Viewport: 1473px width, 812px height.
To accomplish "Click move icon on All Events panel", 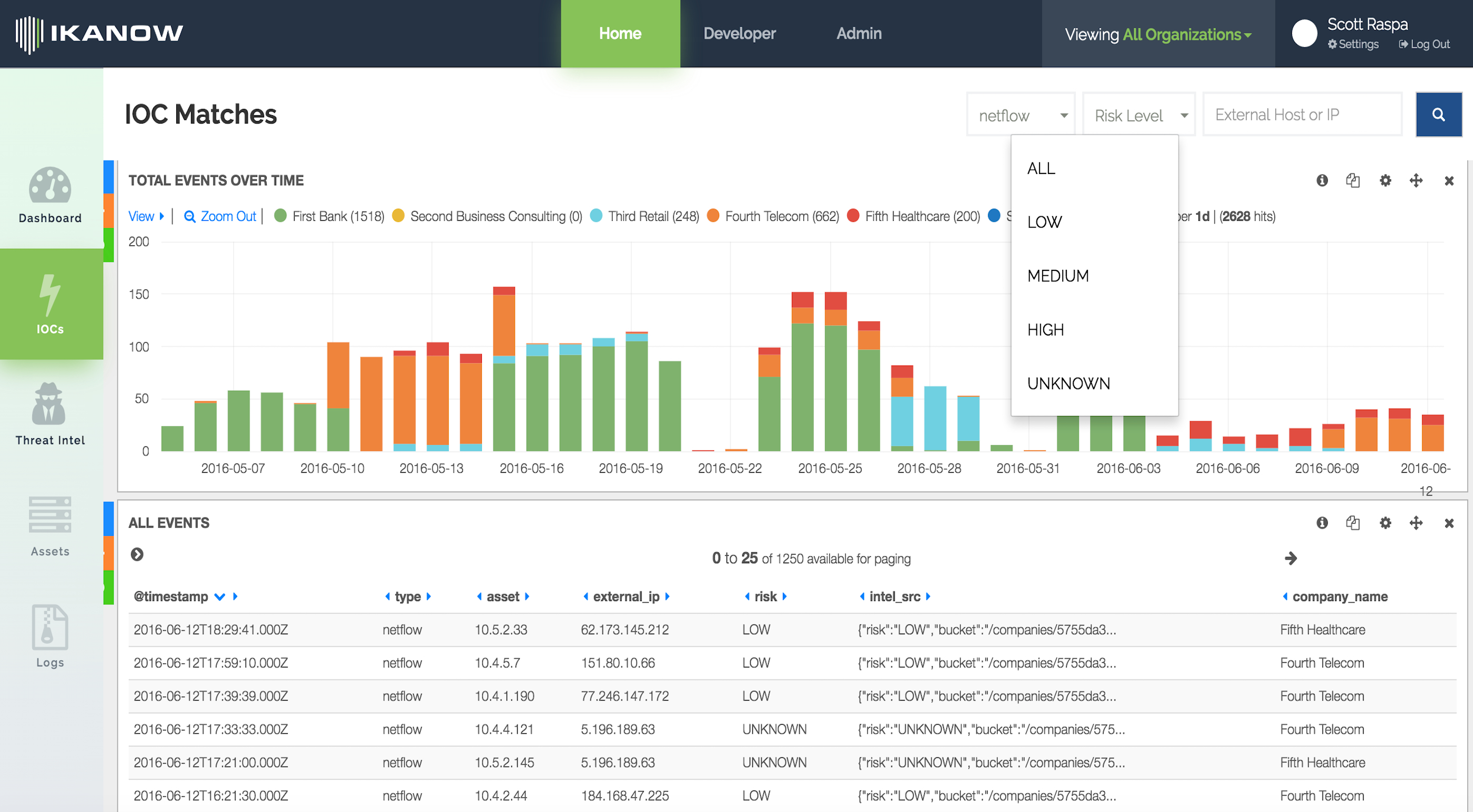I will tap(1416, 523).
